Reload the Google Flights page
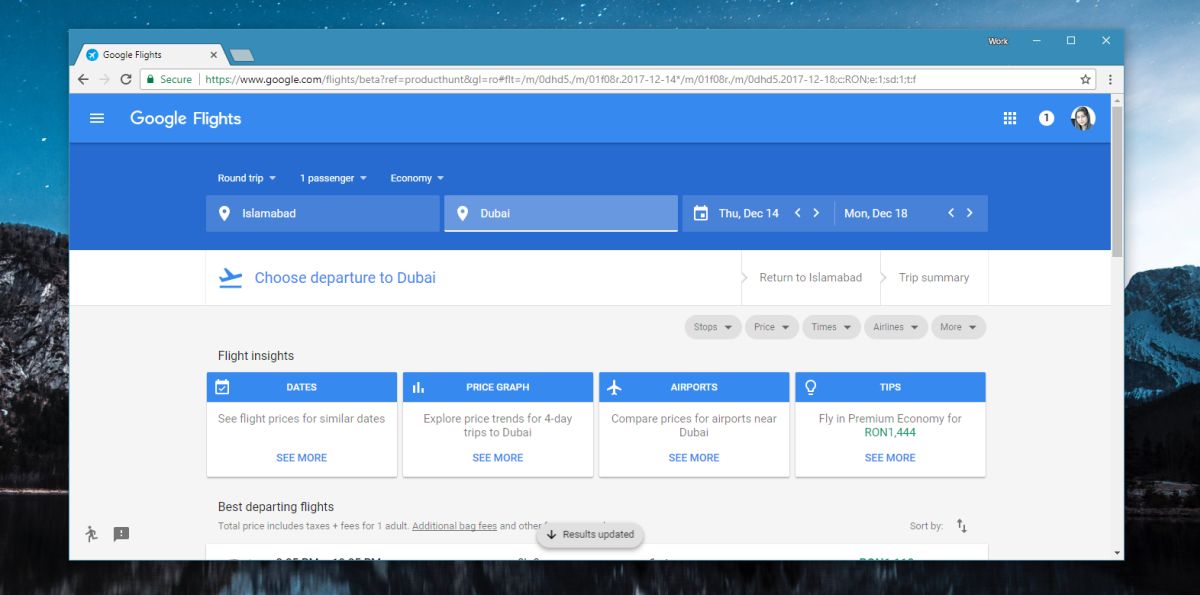This screenshot has height=595, width=1200. tap(126, 79)
